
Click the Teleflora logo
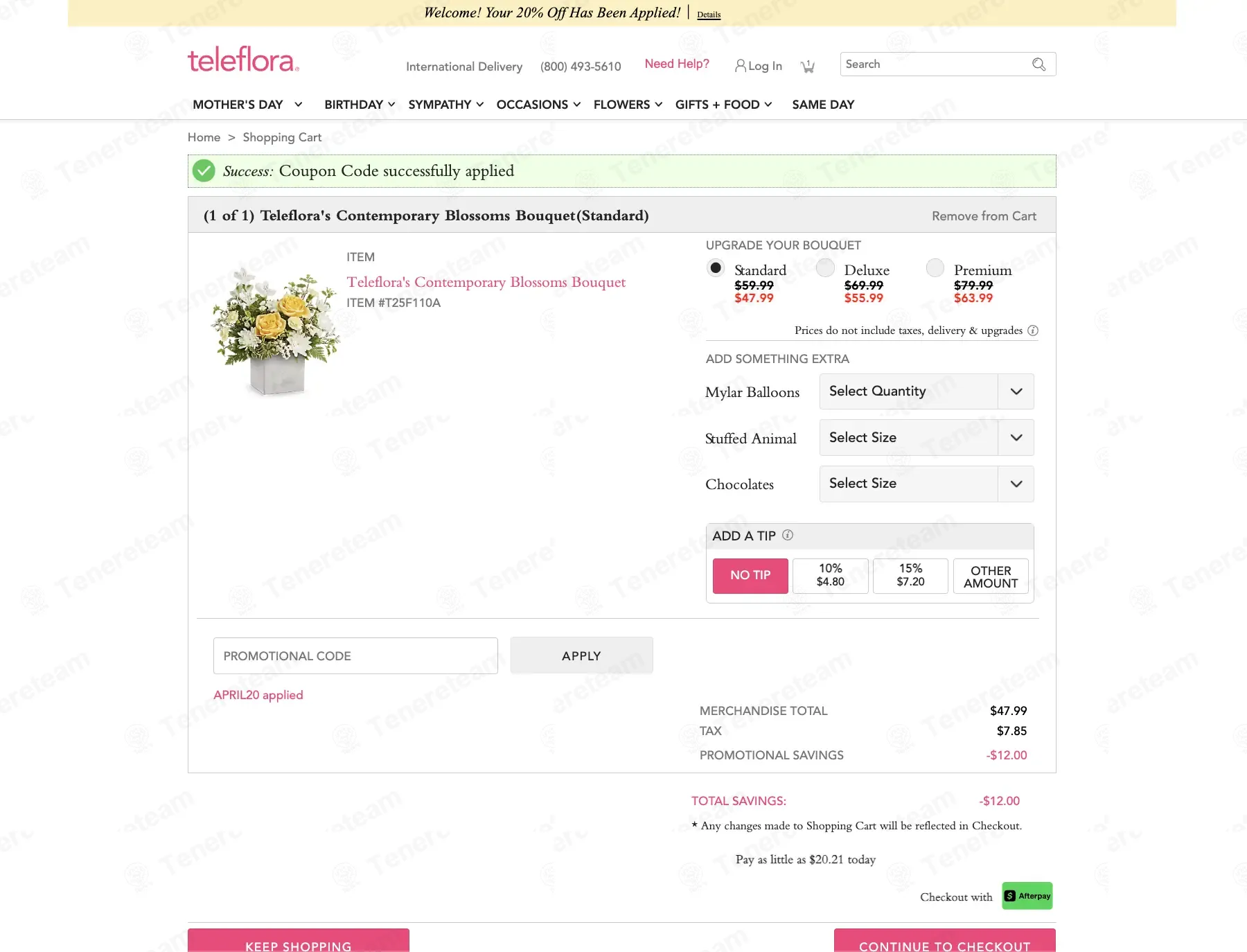click(244, 60)
